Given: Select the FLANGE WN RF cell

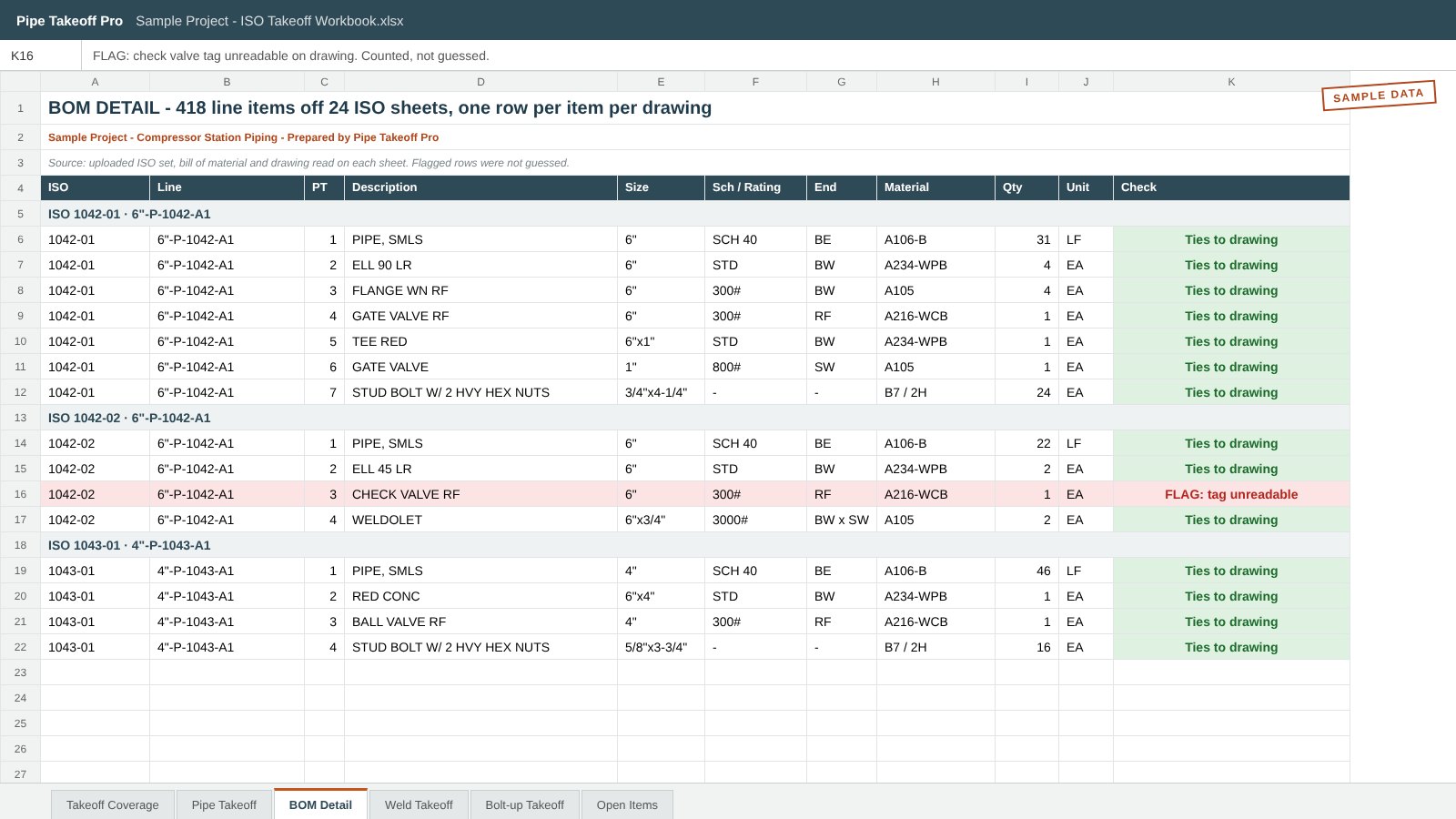Looking at the screenshot, I should coord(480,290).
